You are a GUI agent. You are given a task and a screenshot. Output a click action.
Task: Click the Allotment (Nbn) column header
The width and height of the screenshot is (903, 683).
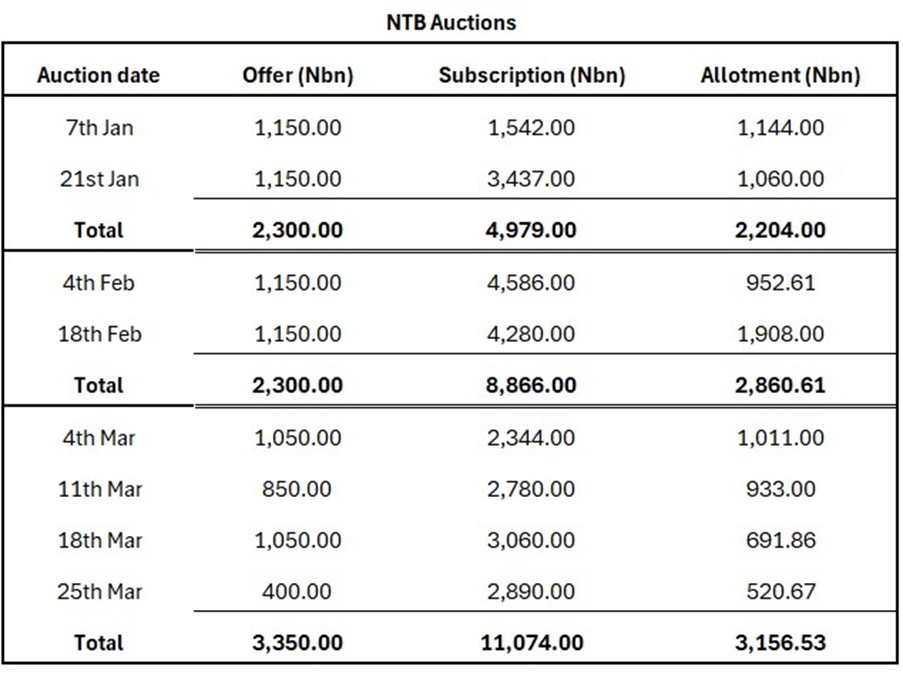point(780,75)
